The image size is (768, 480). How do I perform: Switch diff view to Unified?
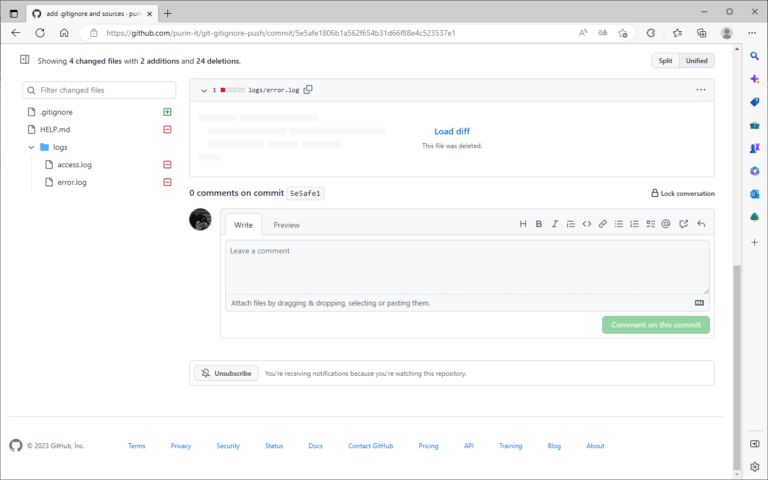pos(696,61)
